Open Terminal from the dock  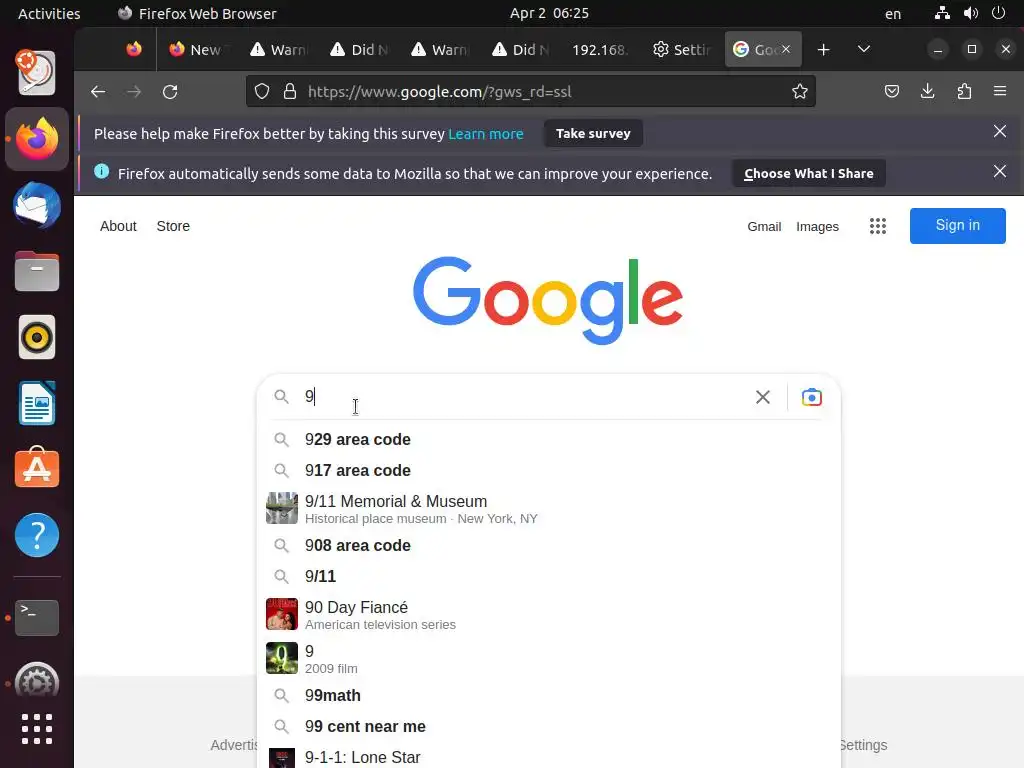tap(37, 618)
